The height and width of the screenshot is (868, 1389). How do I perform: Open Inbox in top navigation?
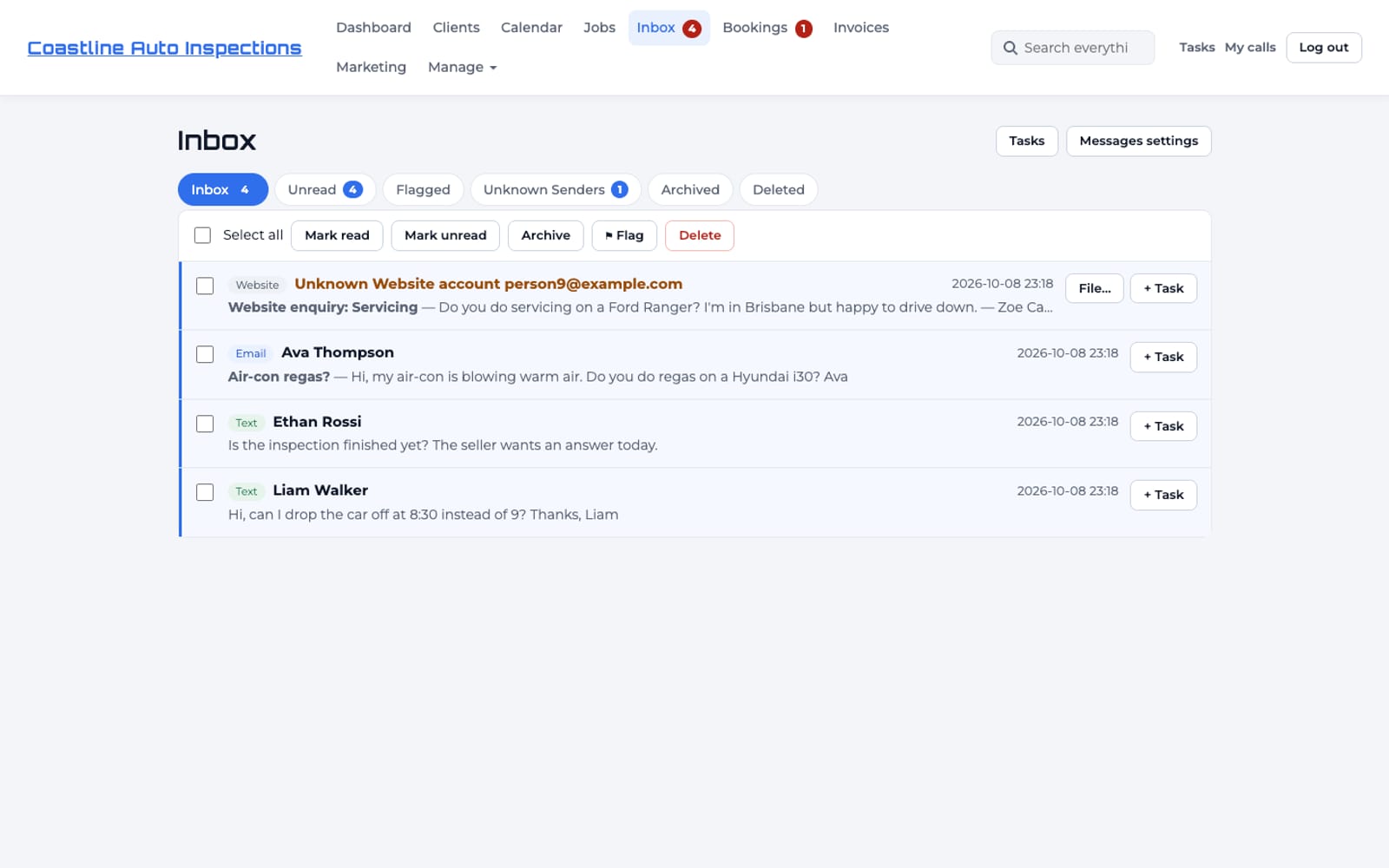coord(668,28)
